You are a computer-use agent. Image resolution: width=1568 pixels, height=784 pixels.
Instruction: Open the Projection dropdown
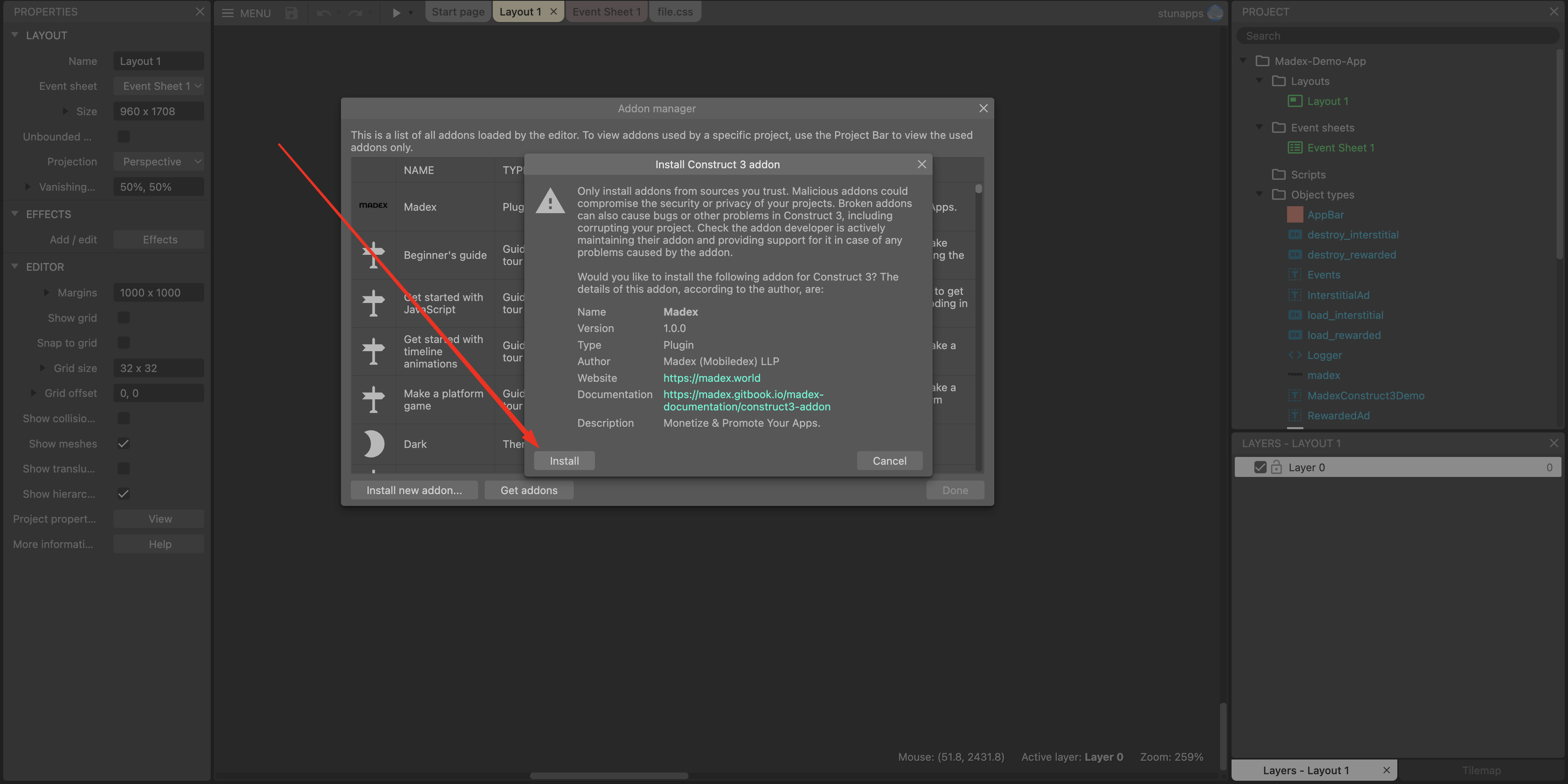coord(159,161)
